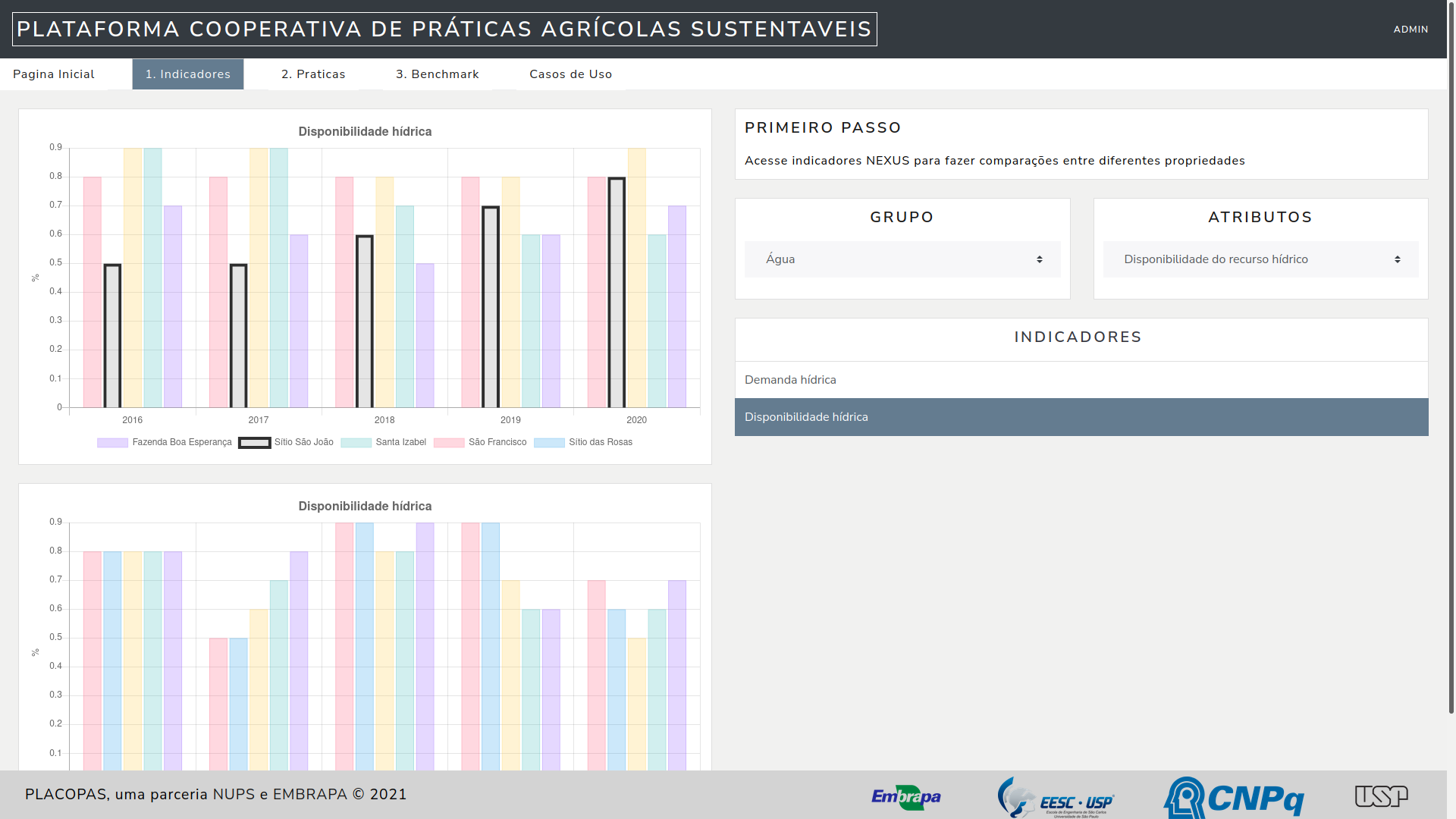
Task: Open Casos de Uso tab
Action: (x=570, y=74)
